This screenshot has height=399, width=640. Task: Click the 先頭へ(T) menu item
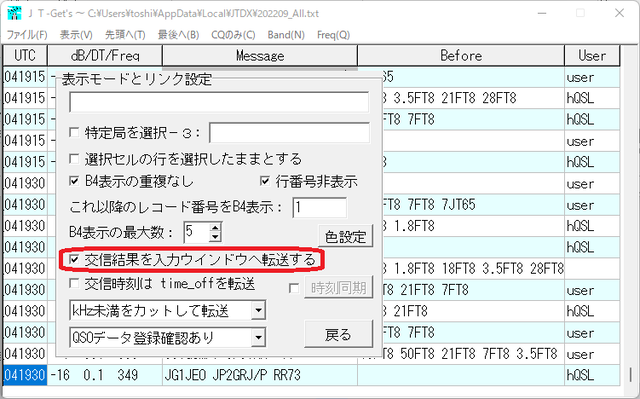pyautogui.click(x=125, y=35)
